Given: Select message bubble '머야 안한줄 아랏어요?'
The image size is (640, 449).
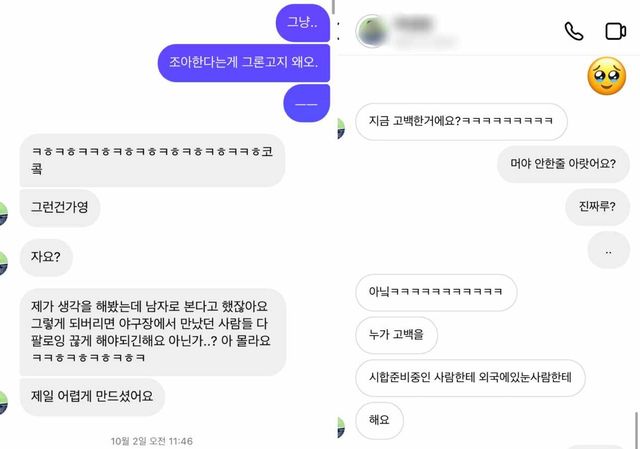Looking at the screenshot, I should (563, 164).
